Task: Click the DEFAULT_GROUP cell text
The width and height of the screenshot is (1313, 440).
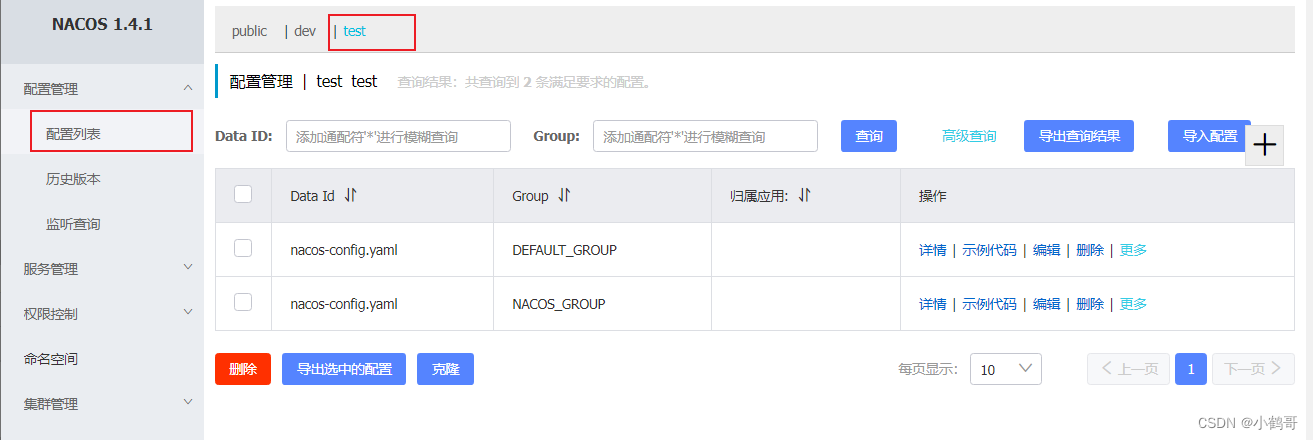Action: coord(564,250)
